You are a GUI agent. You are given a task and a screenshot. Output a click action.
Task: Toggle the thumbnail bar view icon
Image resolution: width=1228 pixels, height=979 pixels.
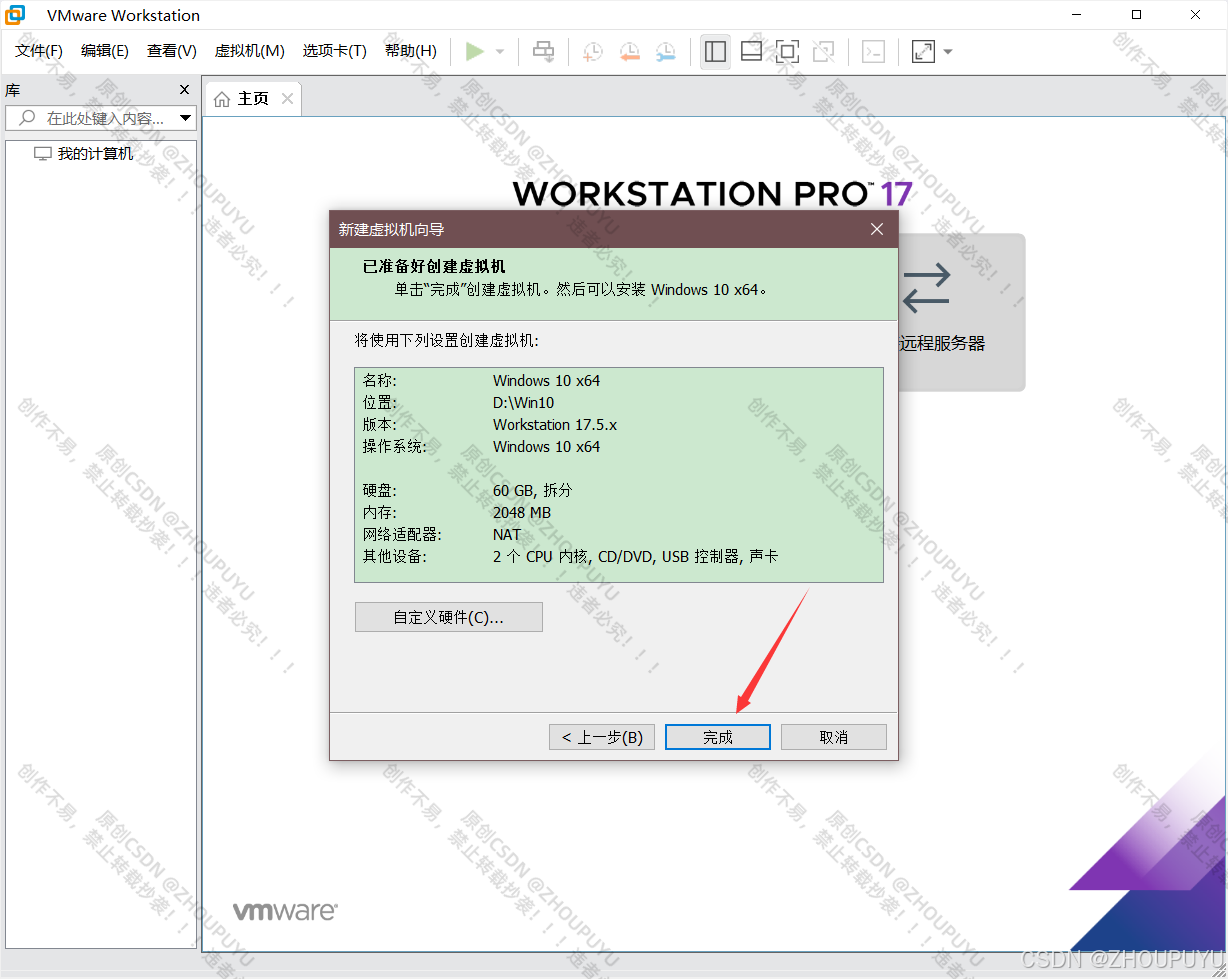coord(751,51)
